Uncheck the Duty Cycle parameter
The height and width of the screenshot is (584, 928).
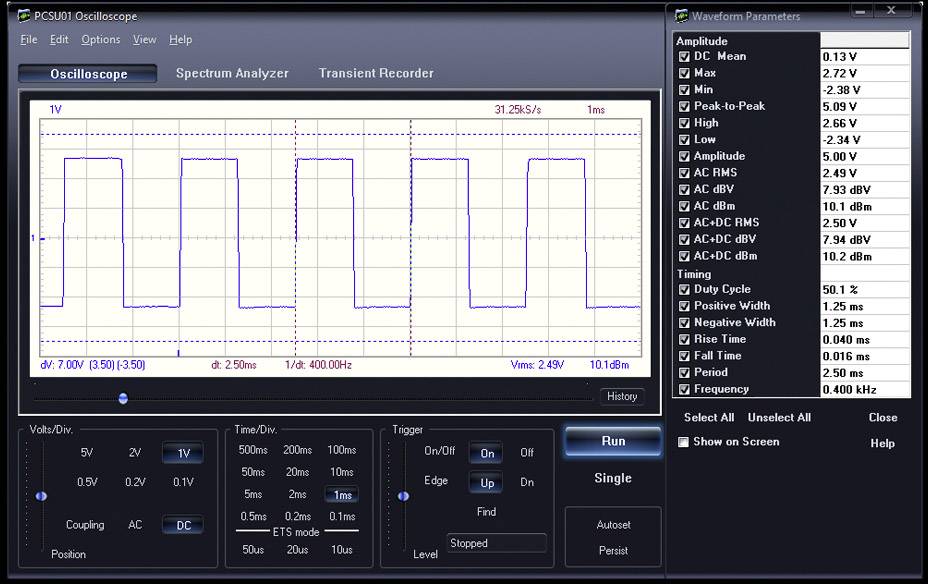(682, 289)
